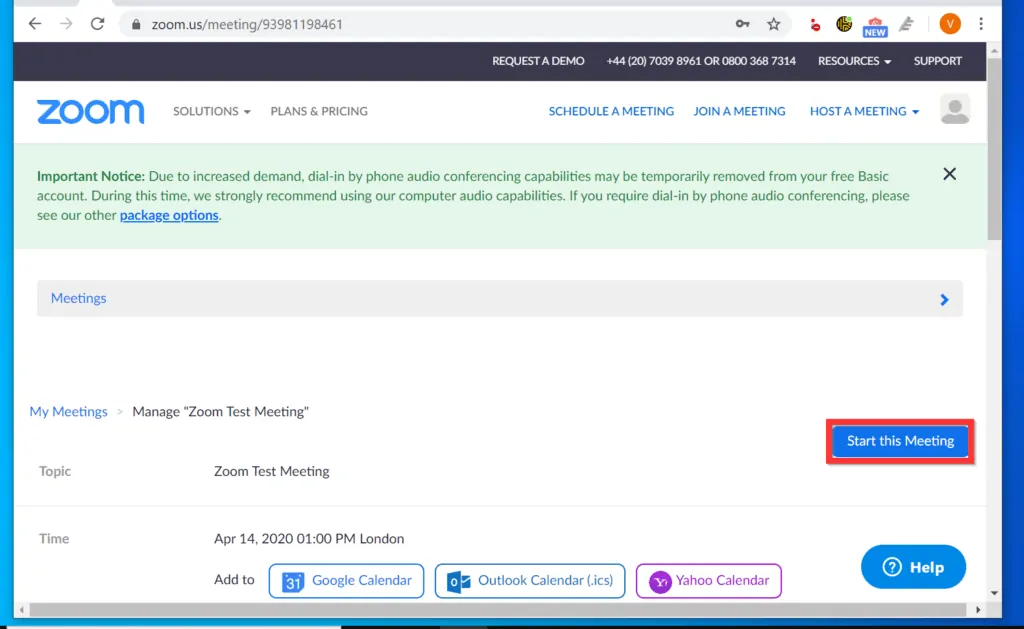Click the address bar URL
The image size is (1024, 629).
point(247,25)
